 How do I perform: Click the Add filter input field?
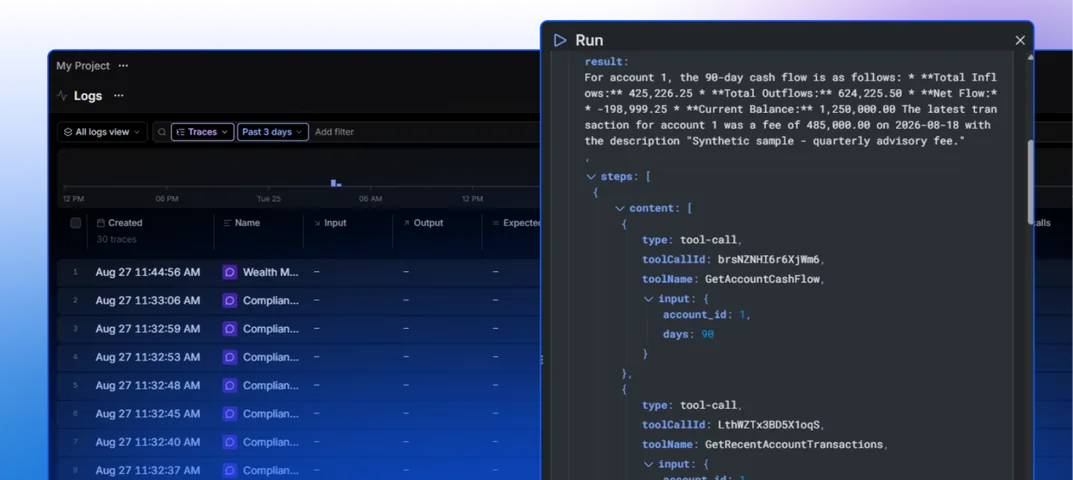point(334,132)
